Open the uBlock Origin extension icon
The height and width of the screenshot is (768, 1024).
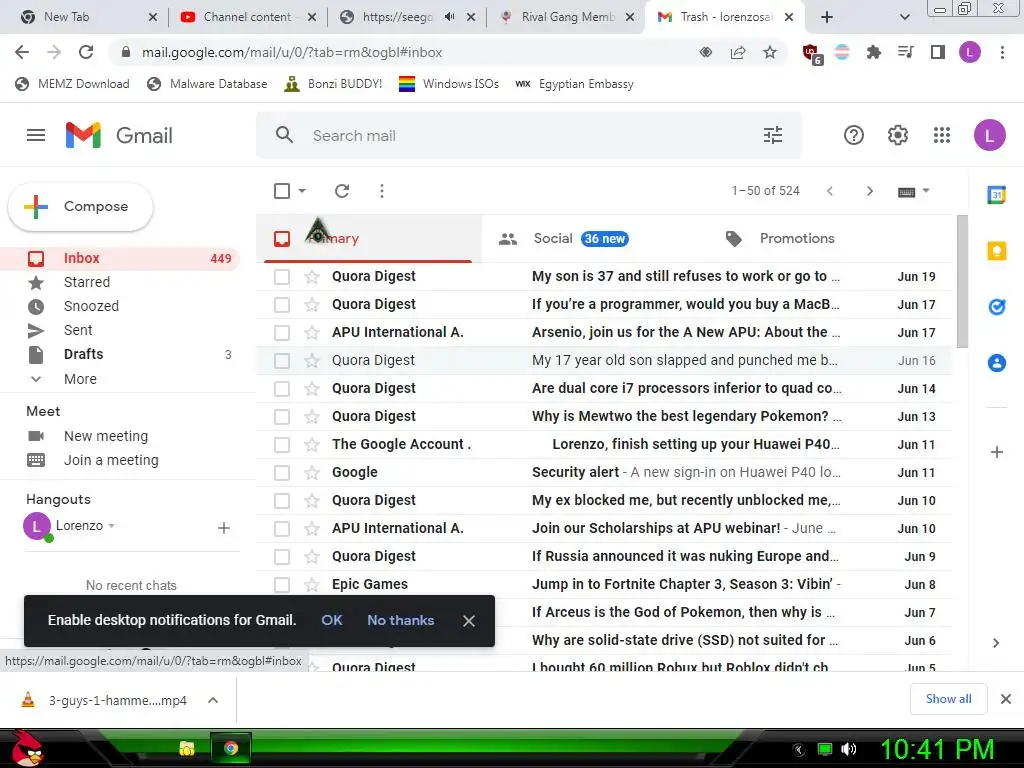tap(811, 54)
